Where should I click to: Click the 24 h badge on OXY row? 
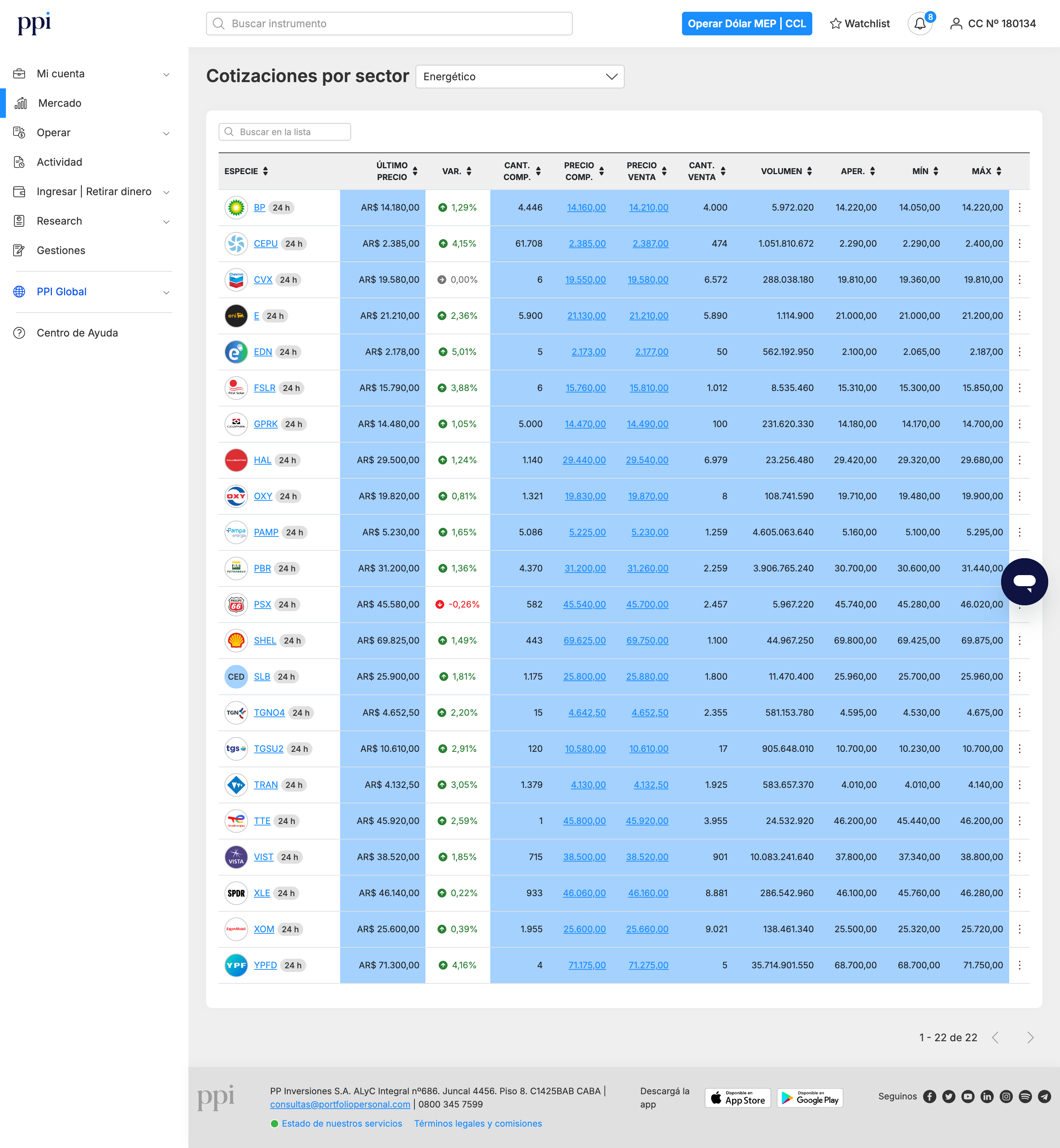(x=288, y=496)
